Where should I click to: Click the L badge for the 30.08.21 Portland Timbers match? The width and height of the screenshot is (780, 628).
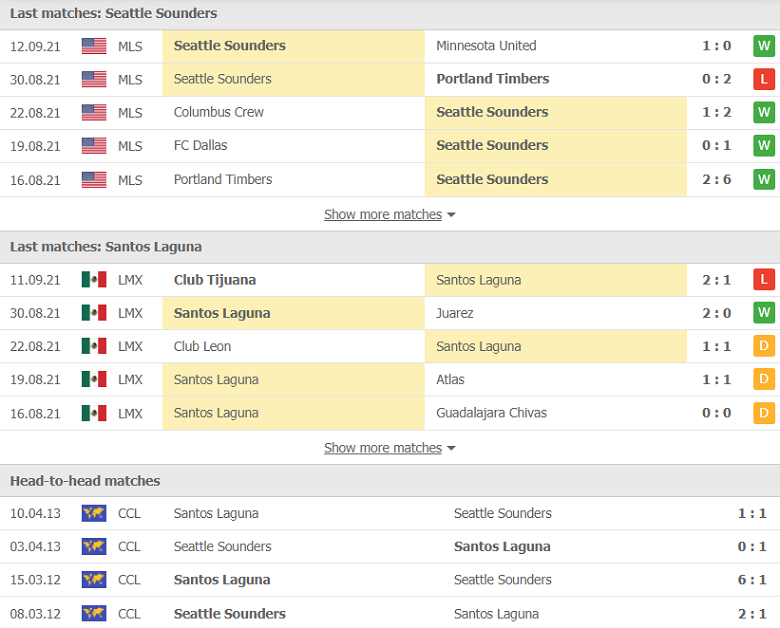point(764,79)
